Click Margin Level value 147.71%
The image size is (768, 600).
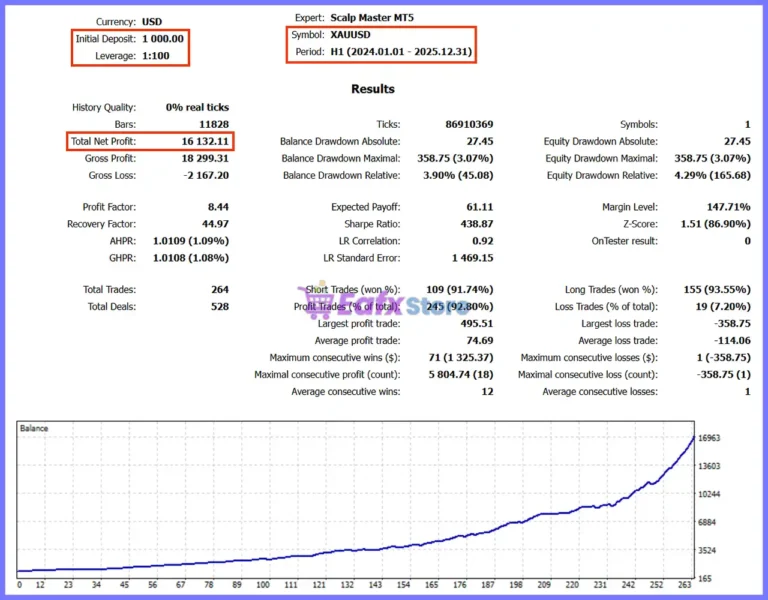click(x=729, y=207)
